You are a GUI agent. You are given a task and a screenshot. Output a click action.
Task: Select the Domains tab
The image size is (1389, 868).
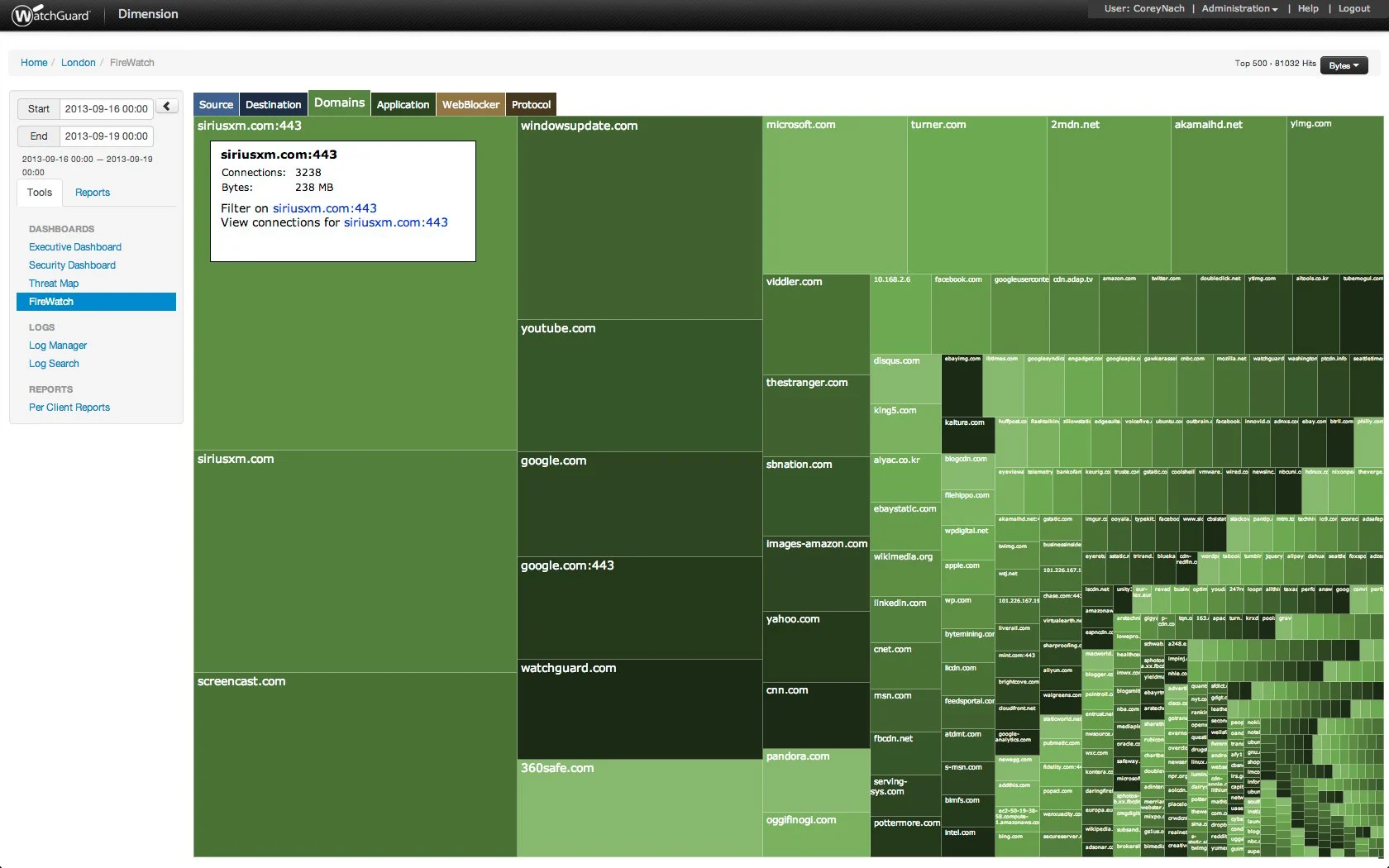pyautogui.click(x=339, y=103)
